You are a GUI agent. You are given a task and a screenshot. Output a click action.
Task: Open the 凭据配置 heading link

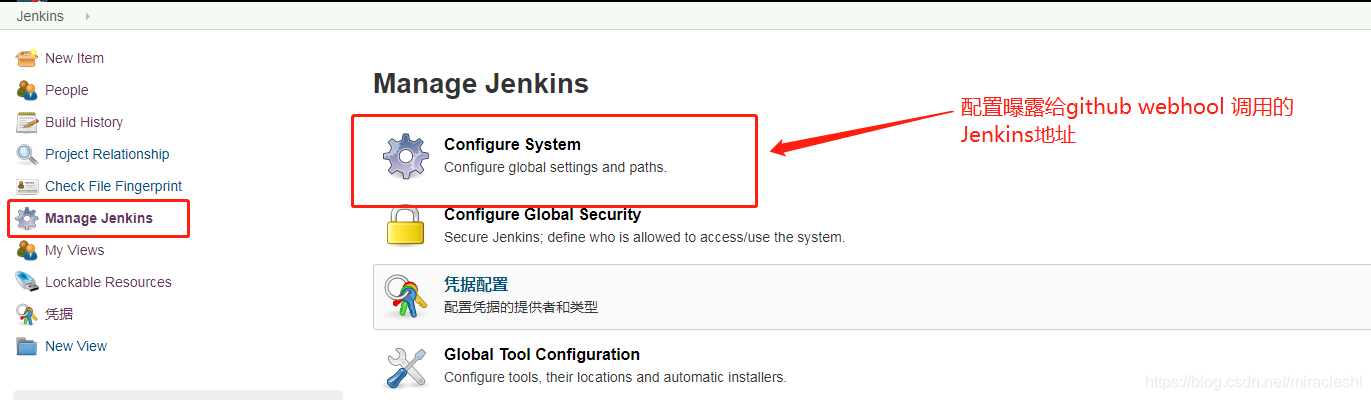point(476,285)
